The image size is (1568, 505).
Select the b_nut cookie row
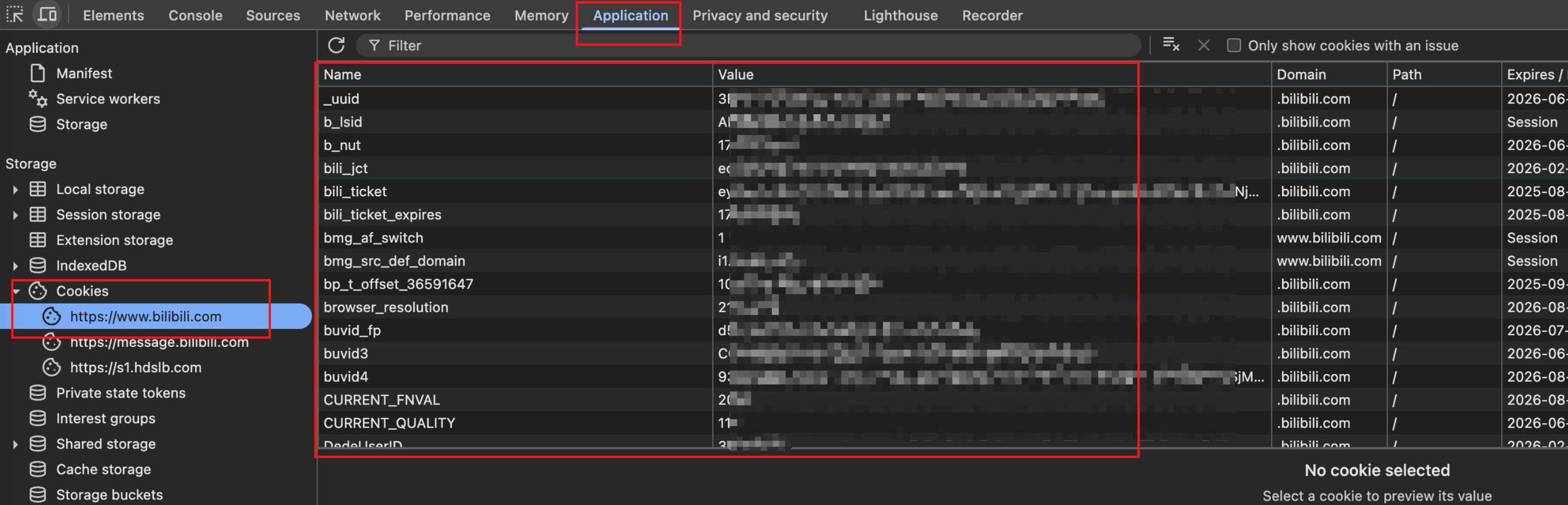943,145
